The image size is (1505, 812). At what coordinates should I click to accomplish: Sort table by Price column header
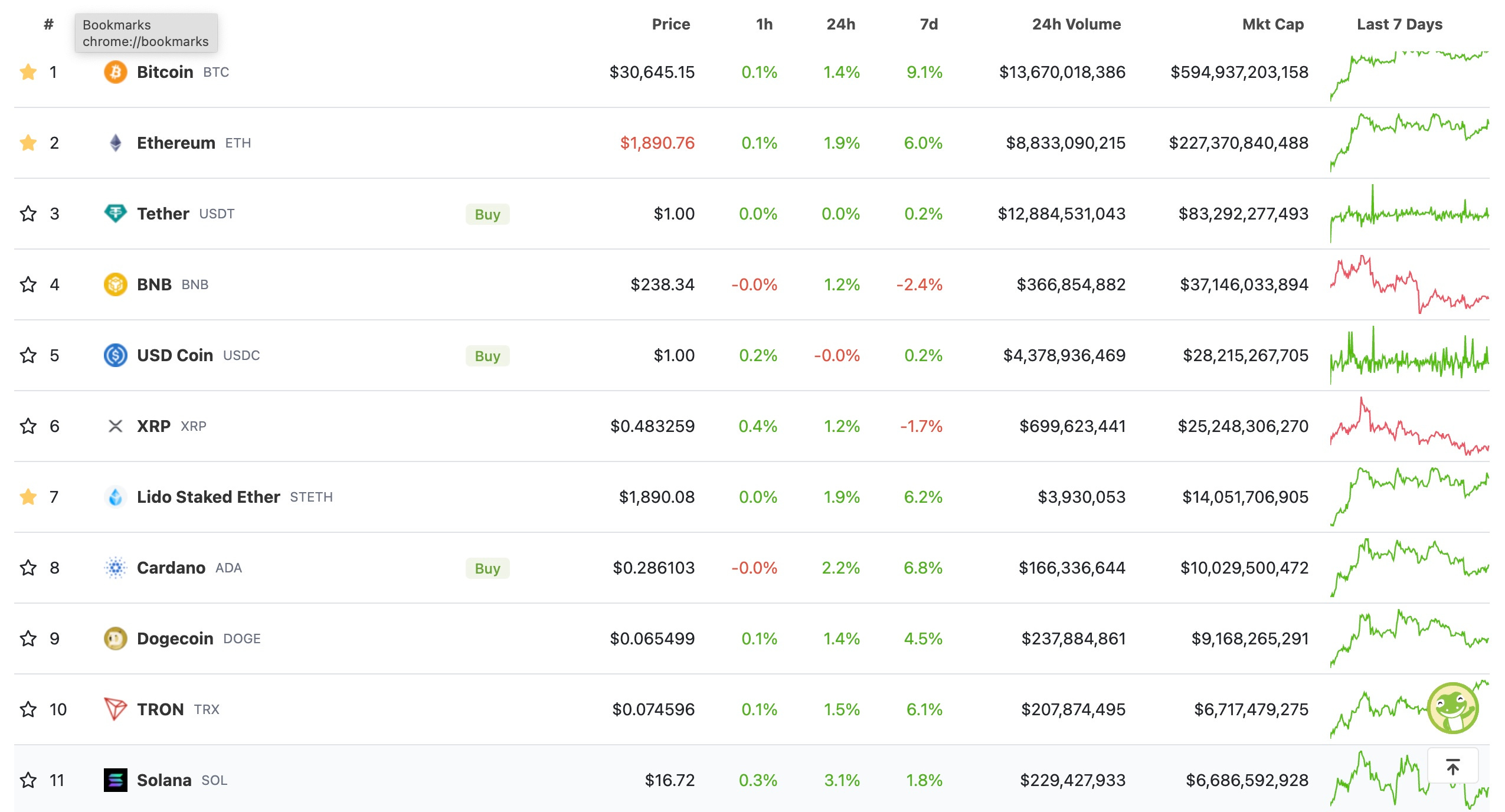(670, 24)
